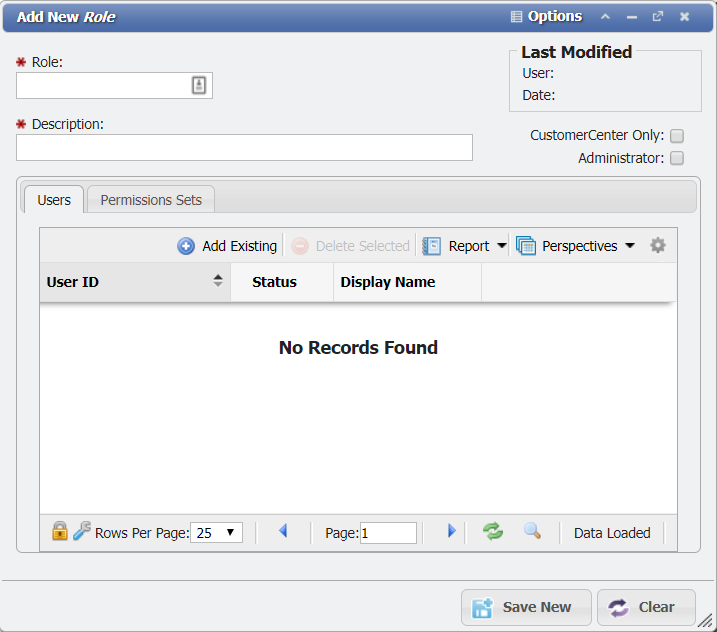Click the grid settings gear icon
This screenshot has width=717, height=632.
coord(657,246)
